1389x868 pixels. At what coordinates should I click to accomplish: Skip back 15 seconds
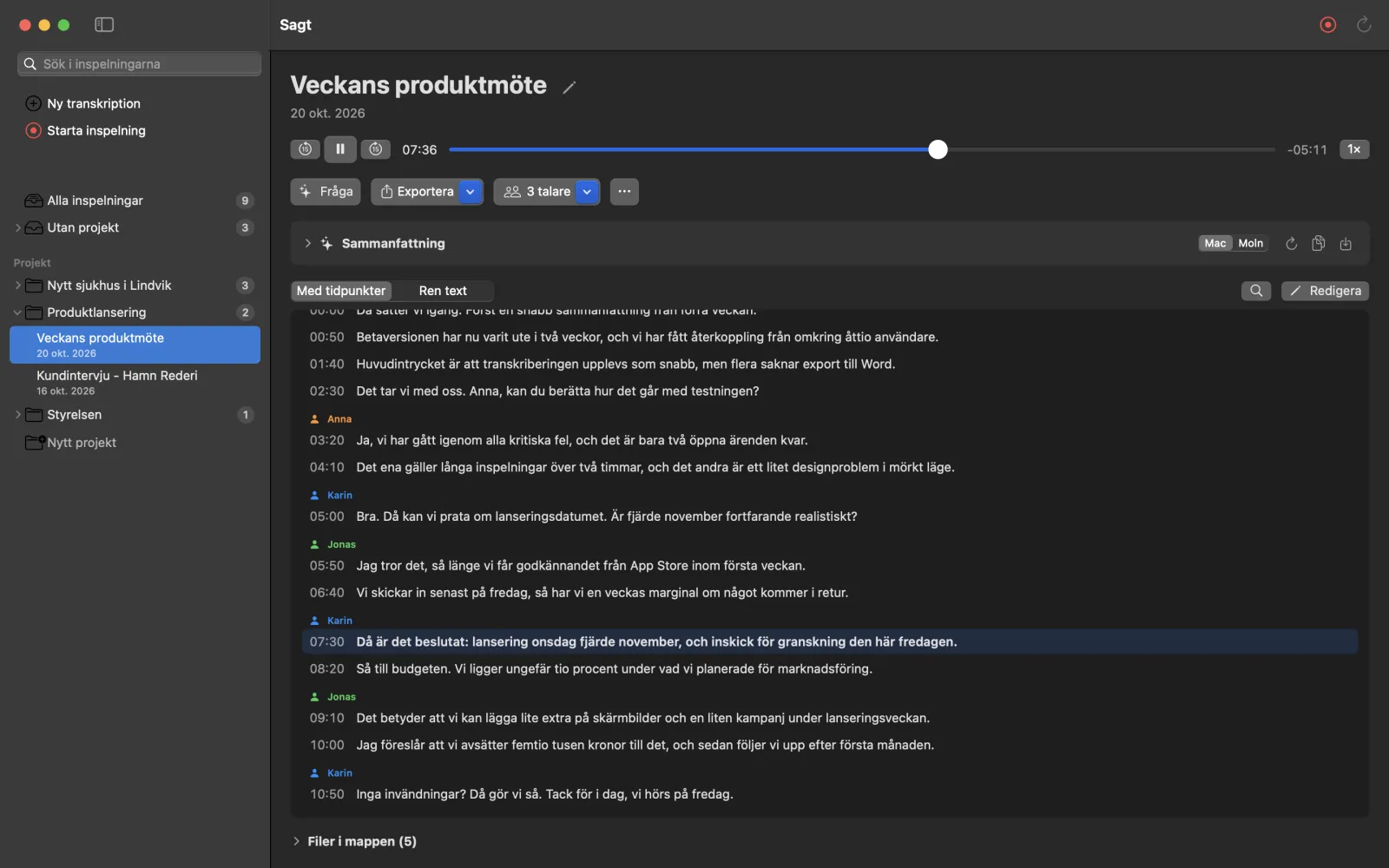pyautogui.click(x=306, y=149)
